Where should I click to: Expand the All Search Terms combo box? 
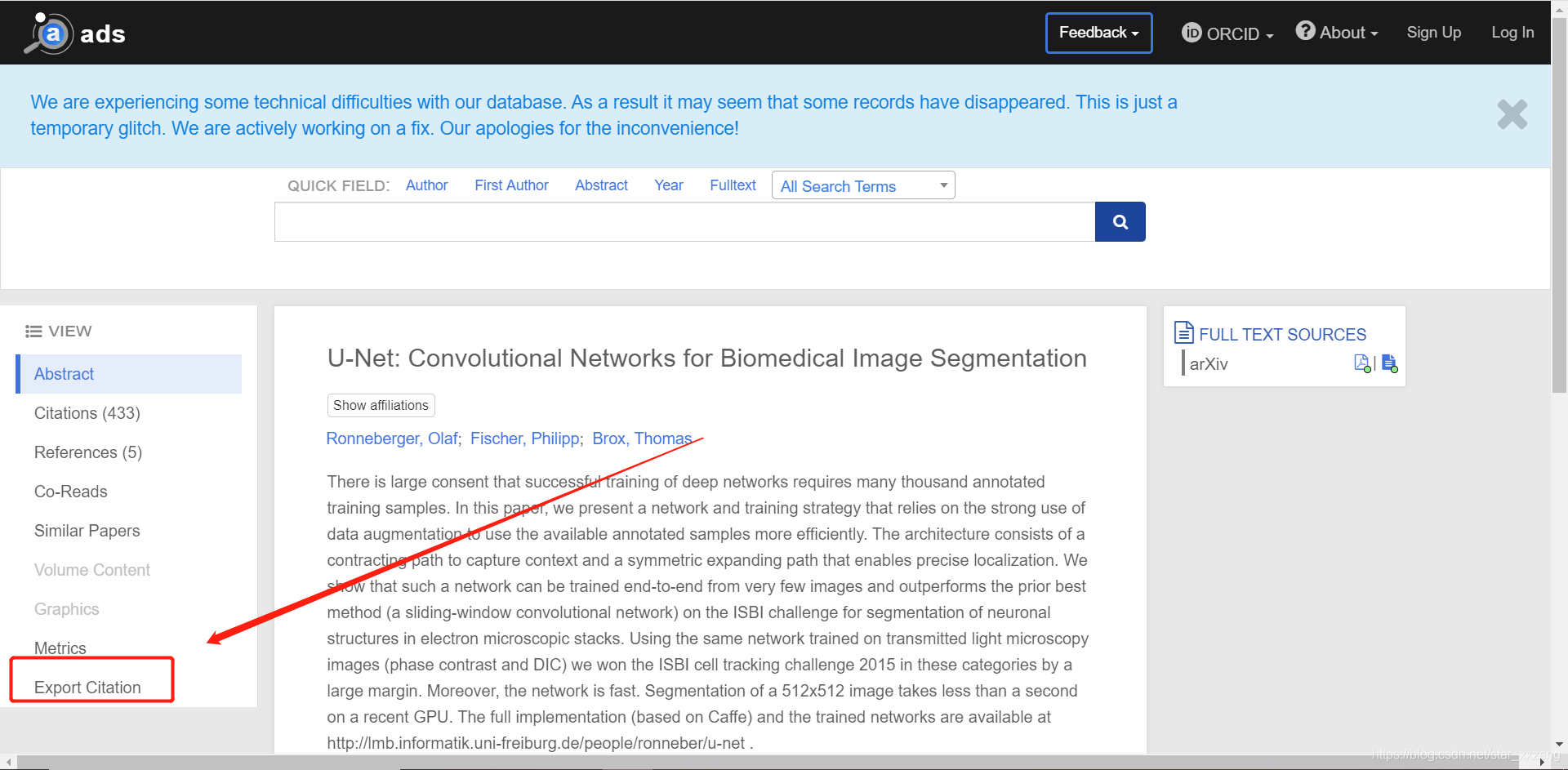[863, 185]
